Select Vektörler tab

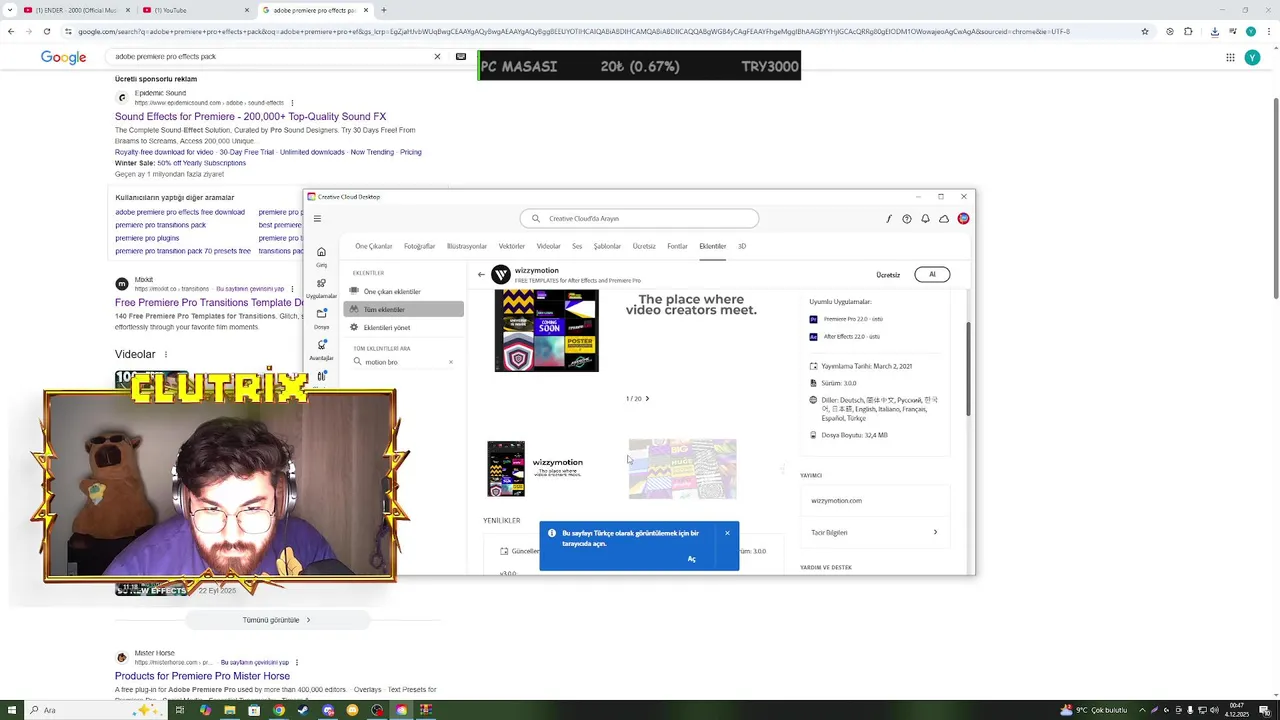coord(512,246)
